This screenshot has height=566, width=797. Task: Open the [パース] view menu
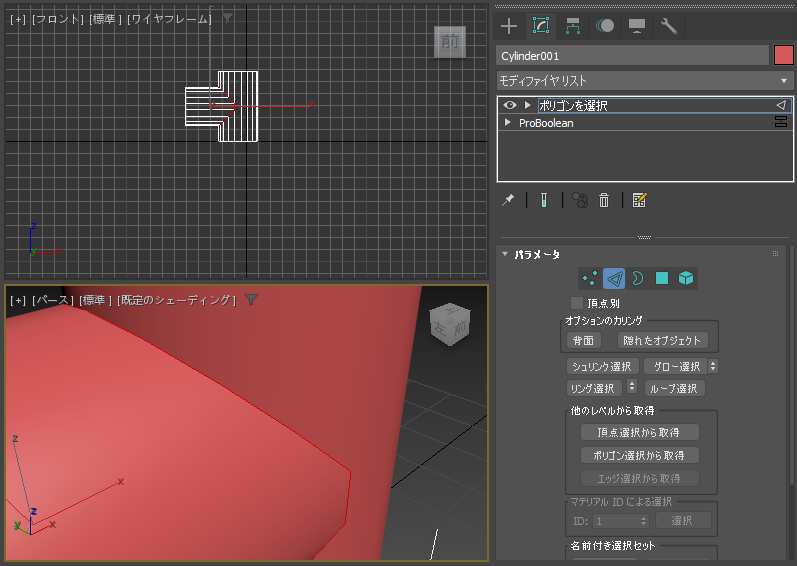click(53, 300)
